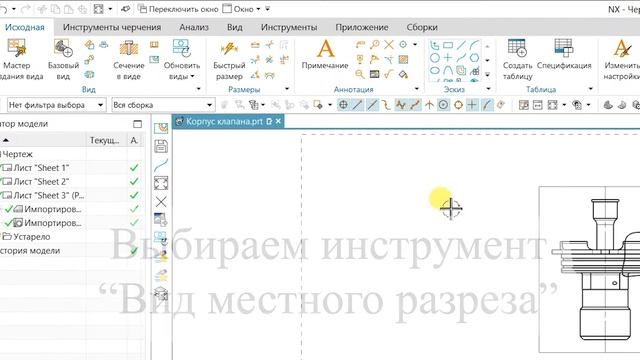Click the Обновить виды icon
The image size is (640, 360).
(x=182, y=48)
